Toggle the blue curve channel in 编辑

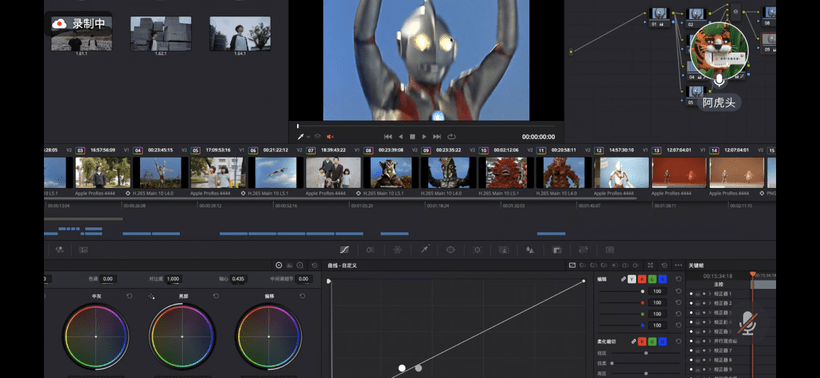click(x=663, y=279)
